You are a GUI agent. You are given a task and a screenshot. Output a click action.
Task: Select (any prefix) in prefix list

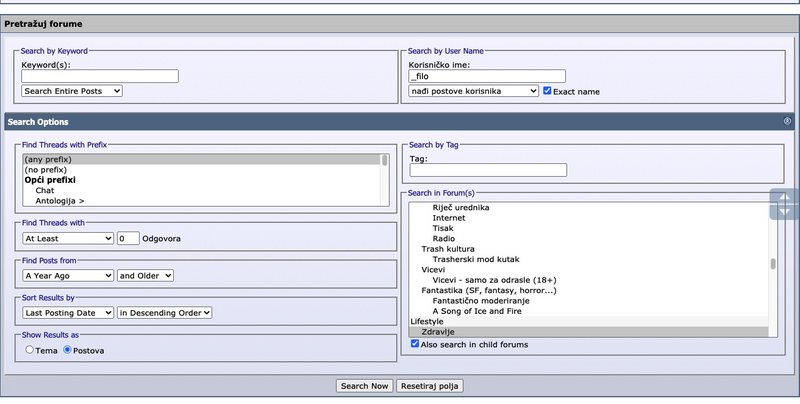202,159
